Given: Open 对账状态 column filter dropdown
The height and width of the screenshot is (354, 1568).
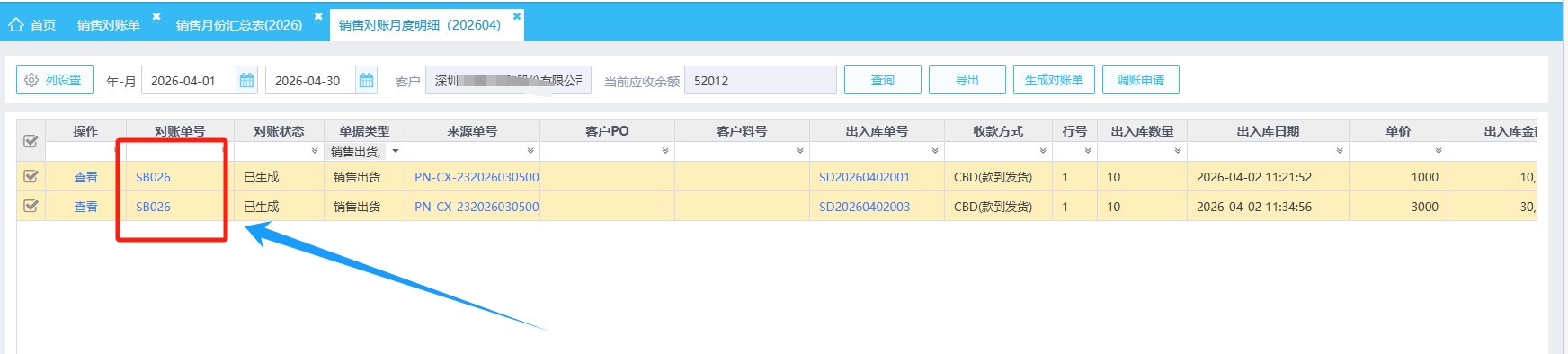Looking at the screenshot, I should click(x=315, y=151).
